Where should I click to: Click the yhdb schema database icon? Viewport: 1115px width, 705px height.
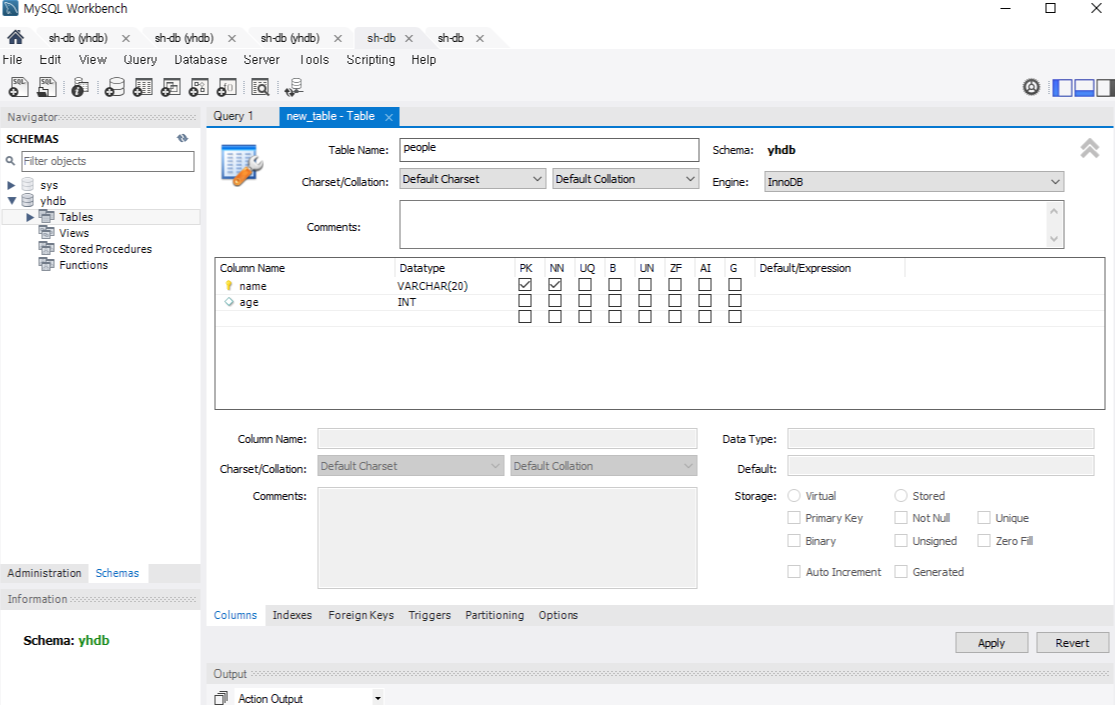pyautogui.click(x=28, y=201)
